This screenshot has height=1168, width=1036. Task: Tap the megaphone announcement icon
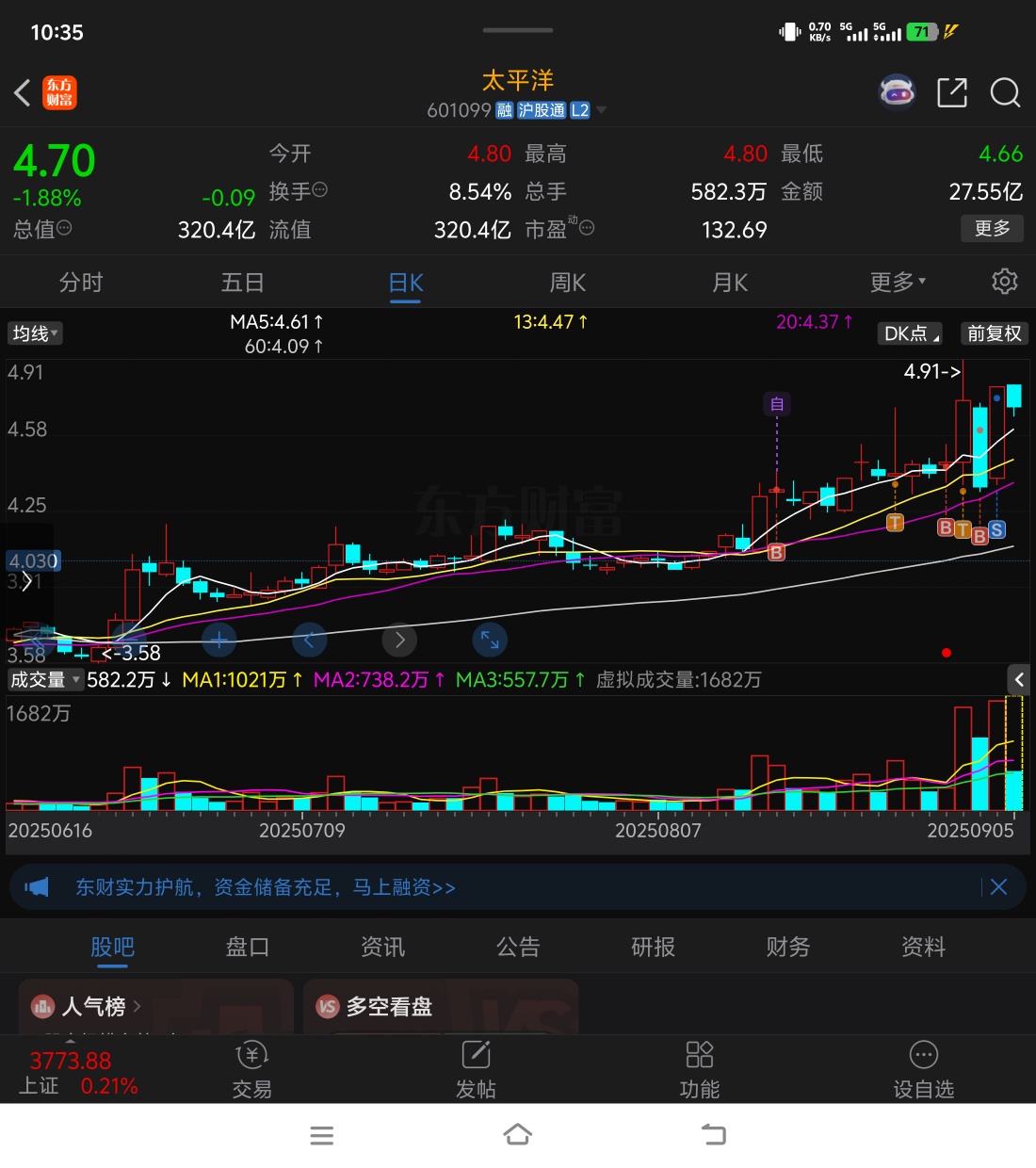(x=36, y=887)
